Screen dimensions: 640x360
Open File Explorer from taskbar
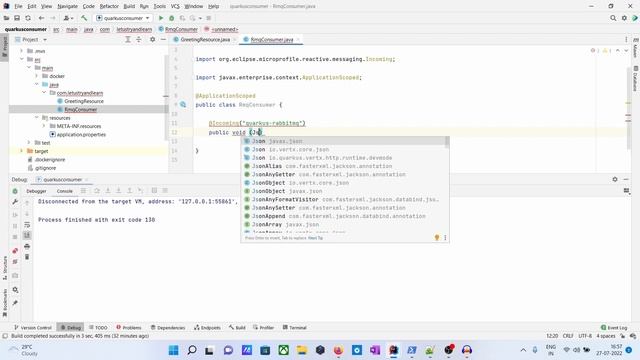click(302, 350)
